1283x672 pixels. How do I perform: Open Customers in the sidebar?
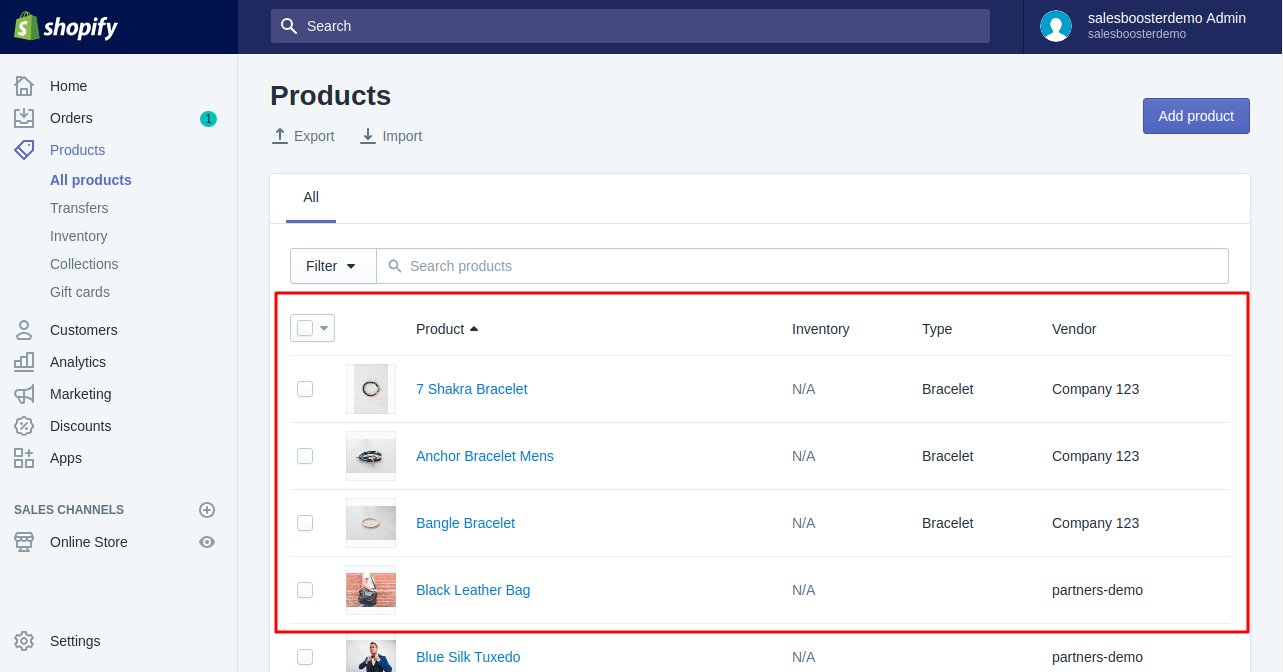[x=83, y=330]
